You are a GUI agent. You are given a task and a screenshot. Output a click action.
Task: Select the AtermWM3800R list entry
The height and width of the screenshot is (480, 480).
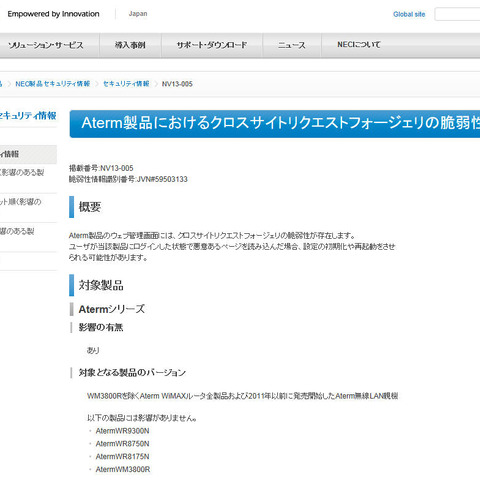coord(123,470)
